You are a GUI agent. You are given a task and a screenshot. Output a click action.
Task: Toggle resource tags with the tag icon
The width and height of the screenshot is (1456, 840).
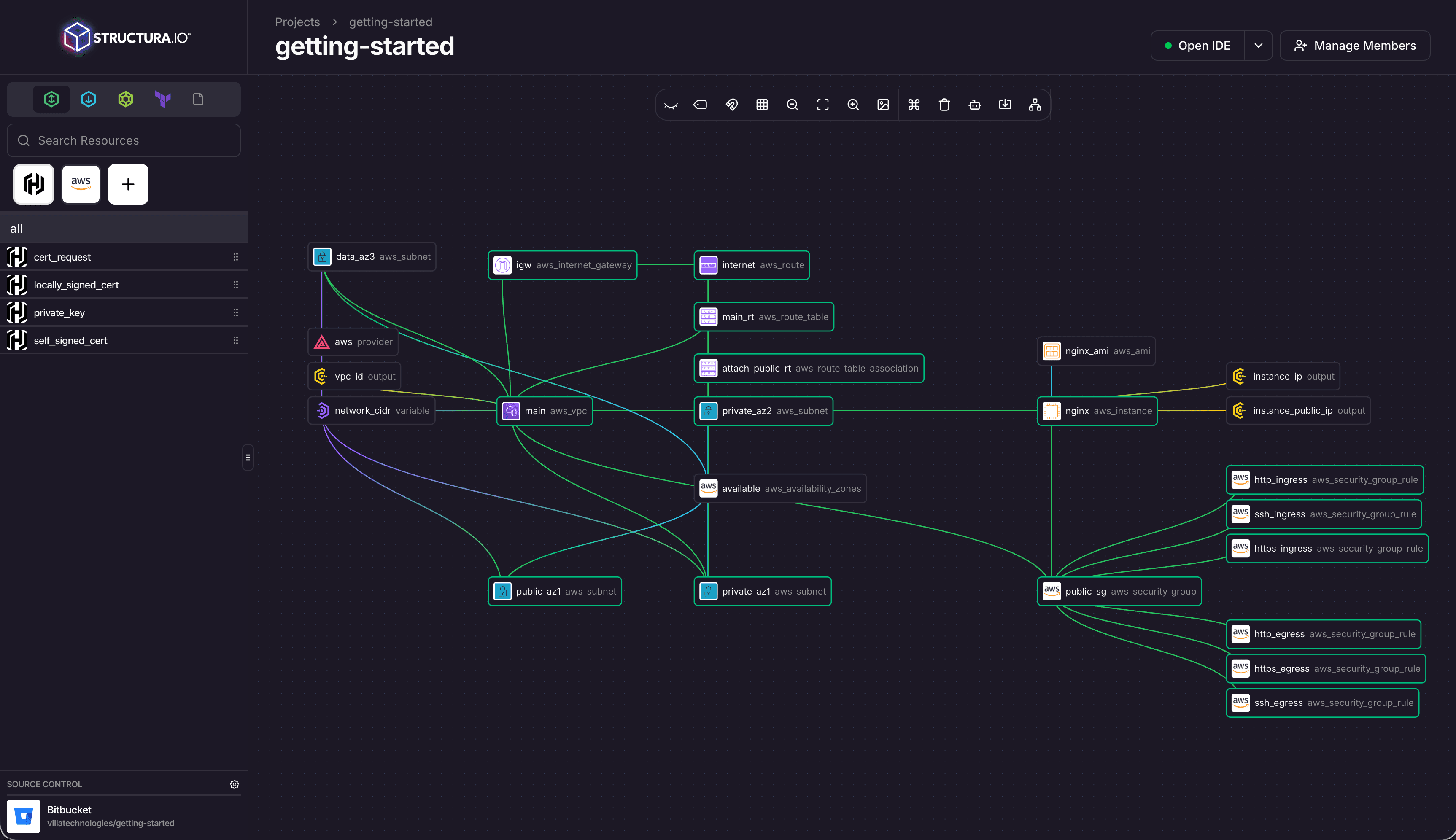(x=700, y=105)
